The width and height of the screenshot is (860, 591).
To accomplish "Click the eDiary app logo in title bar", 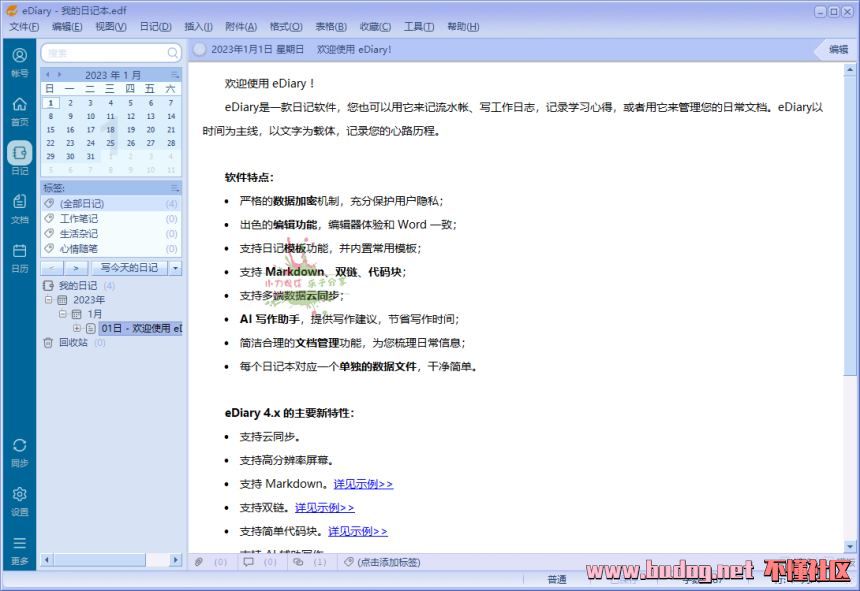I will pos(12,10).
